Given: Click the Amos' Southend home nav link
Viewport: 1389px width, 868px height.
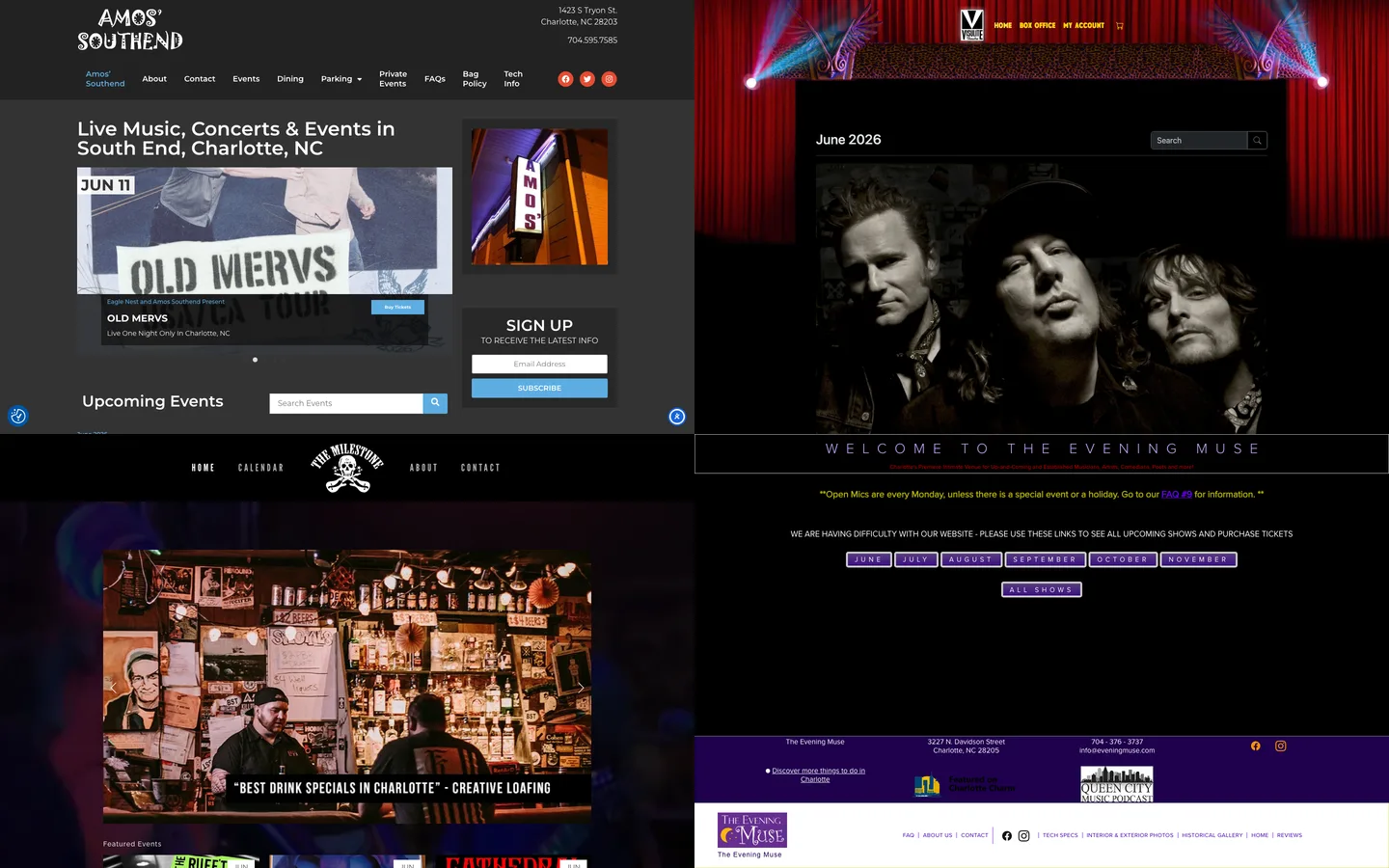Looking at the screenshot, I should click(x=105, y=79).
